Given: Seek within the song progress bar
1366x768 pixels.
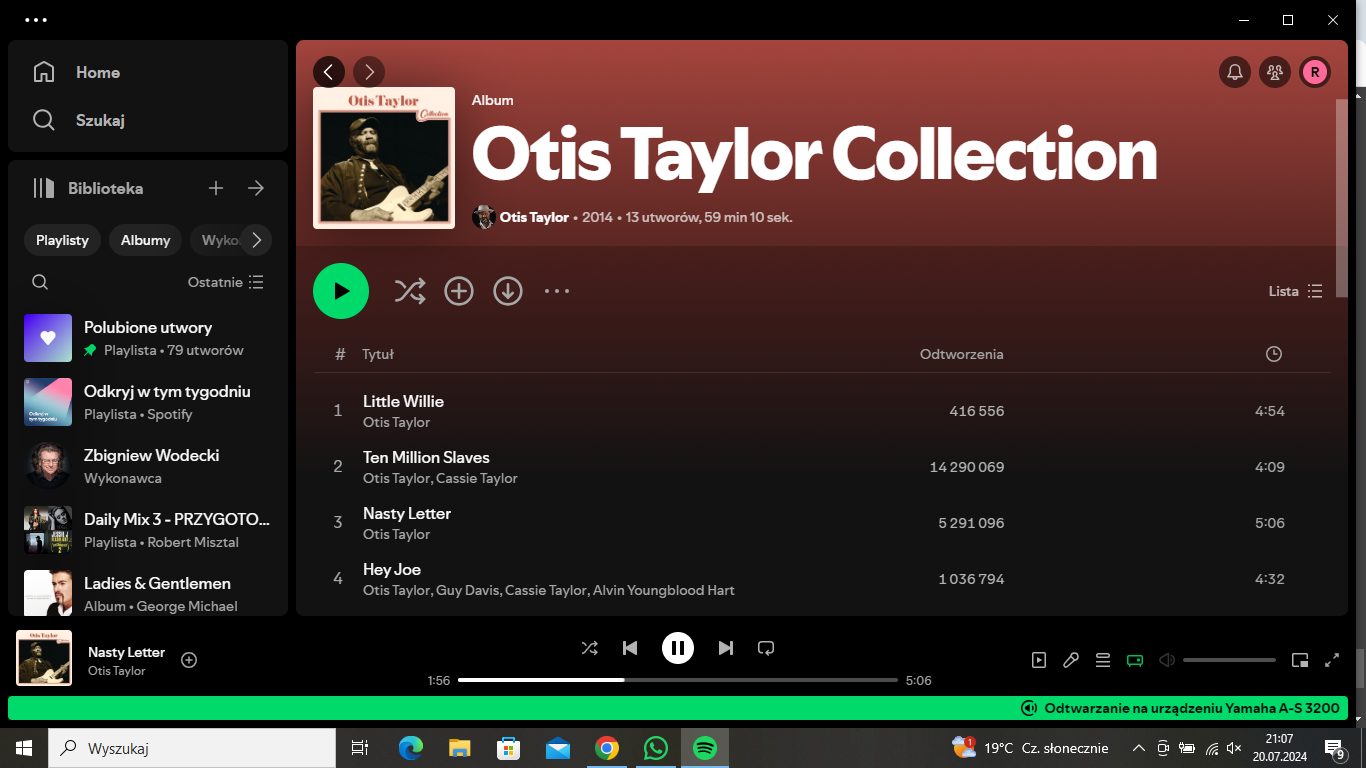Looking at the screenshot, I should pyautogui.click(x=678, y=680).
